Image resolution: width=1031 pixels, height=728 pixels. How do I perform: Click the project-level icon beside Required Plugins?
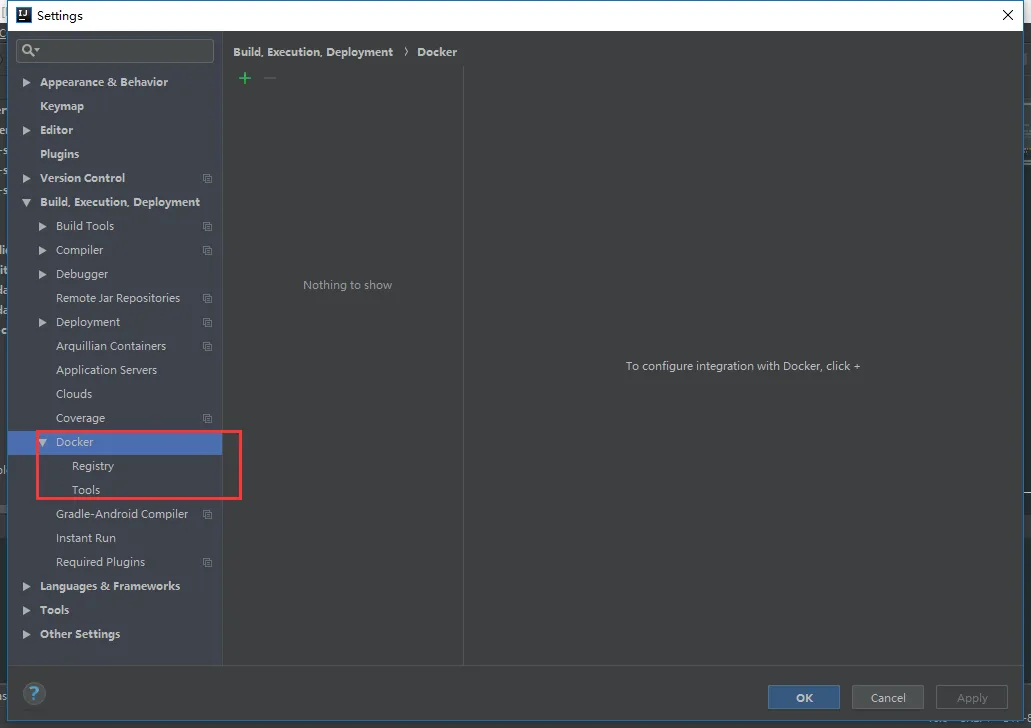coord(207,562)
